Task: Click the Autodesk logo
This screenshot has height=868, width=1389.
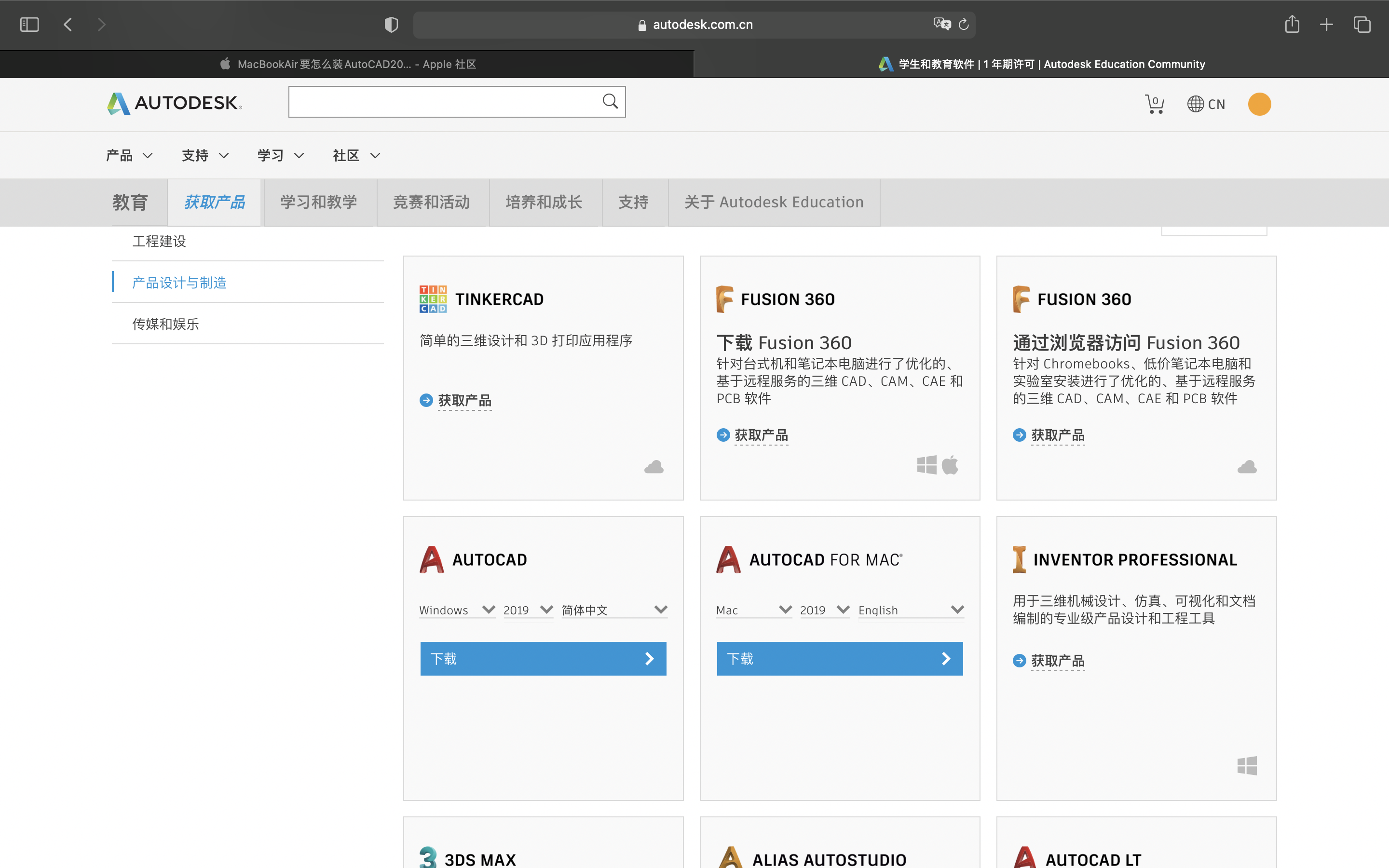Action: point(175,103)
